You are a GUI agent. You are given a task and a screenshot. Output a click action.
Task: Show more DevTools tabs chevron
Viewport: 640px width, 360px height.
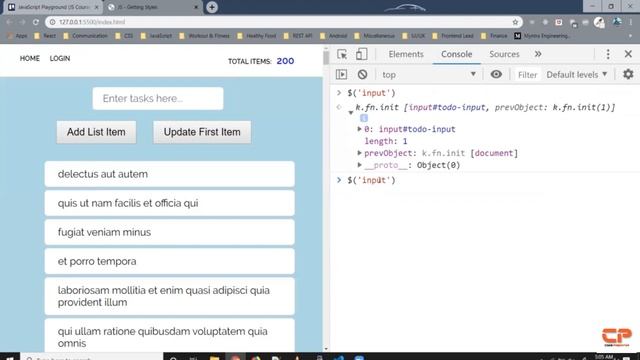pyautogui.click(x=538, y=54)
